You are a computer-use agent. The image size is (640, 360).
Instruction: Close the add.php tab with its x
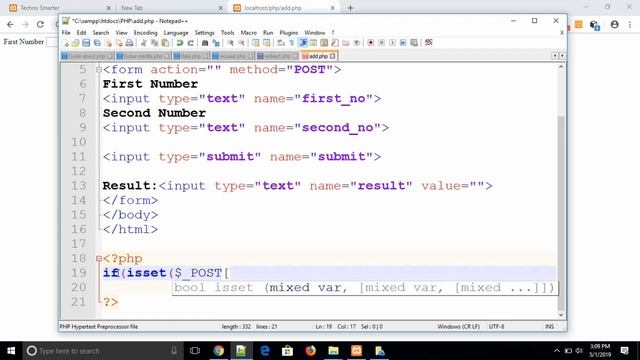point(333,56)
